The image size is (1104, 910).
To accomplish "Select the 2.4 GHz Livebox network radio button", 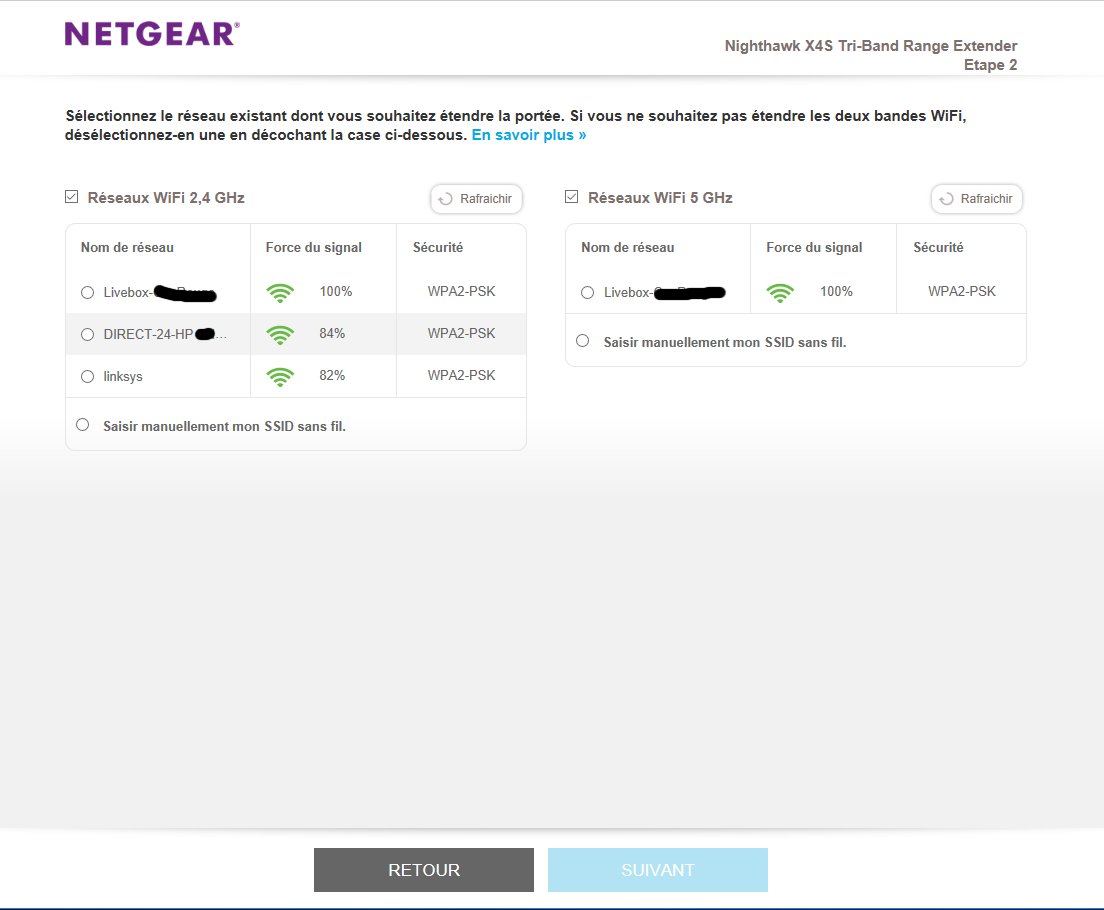I will [87, 292].
